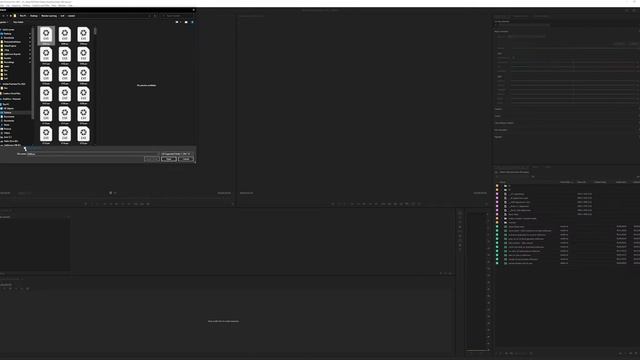
Task: Click the navigation pane scrollbar in dialog
Action: tap(33, 73)
